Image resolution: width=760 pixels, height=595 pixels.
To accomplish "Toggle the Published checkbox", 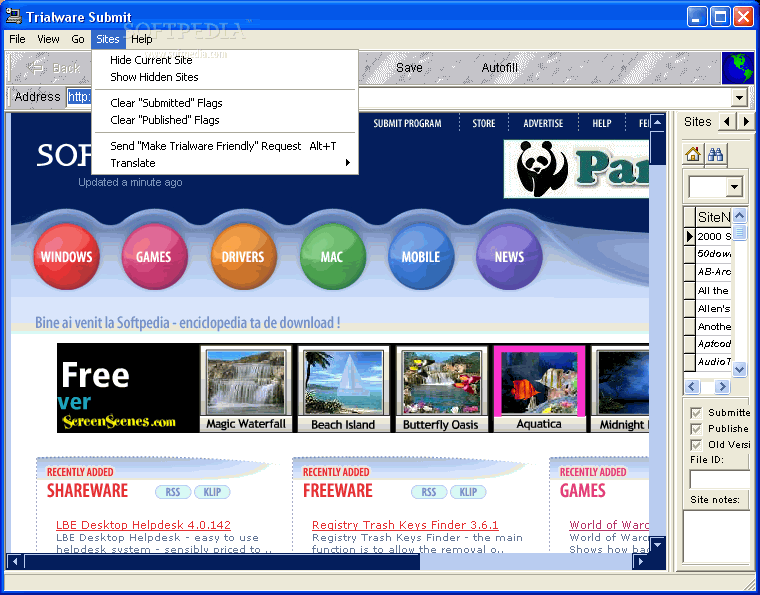I will pos(696,429).
